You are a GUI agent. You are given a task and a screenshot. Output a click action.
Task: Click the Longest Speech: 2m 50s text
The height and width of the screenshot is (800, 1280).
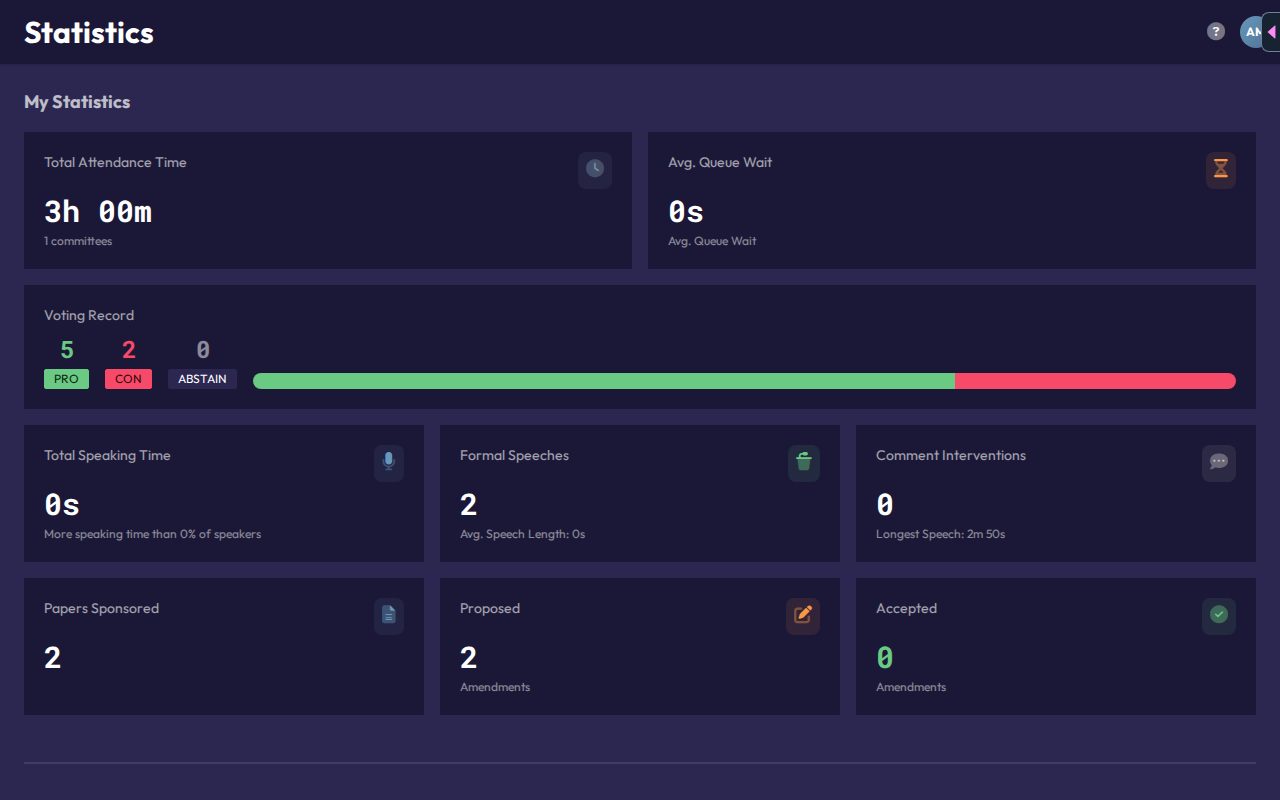[x=940, y=534]
